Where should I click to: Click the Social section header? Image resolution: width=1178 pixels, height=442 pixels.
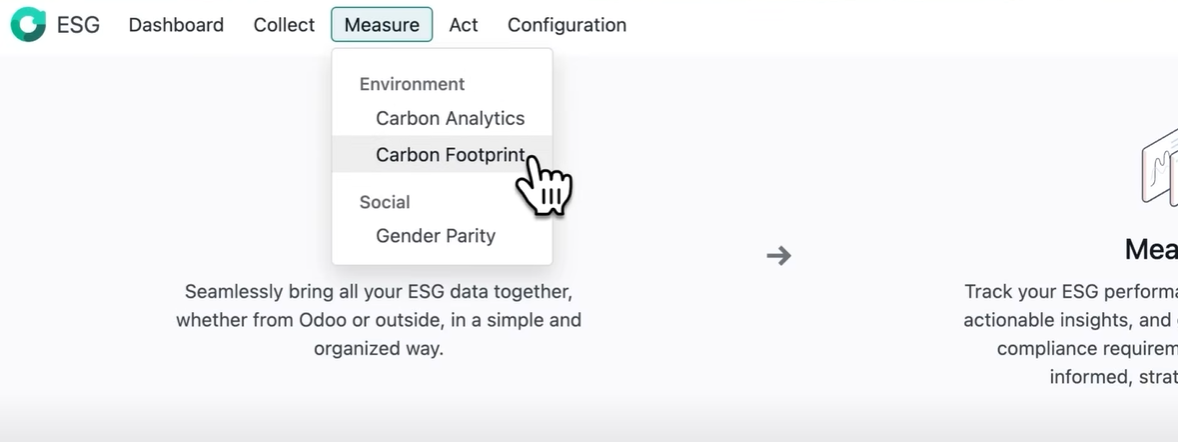385,202
